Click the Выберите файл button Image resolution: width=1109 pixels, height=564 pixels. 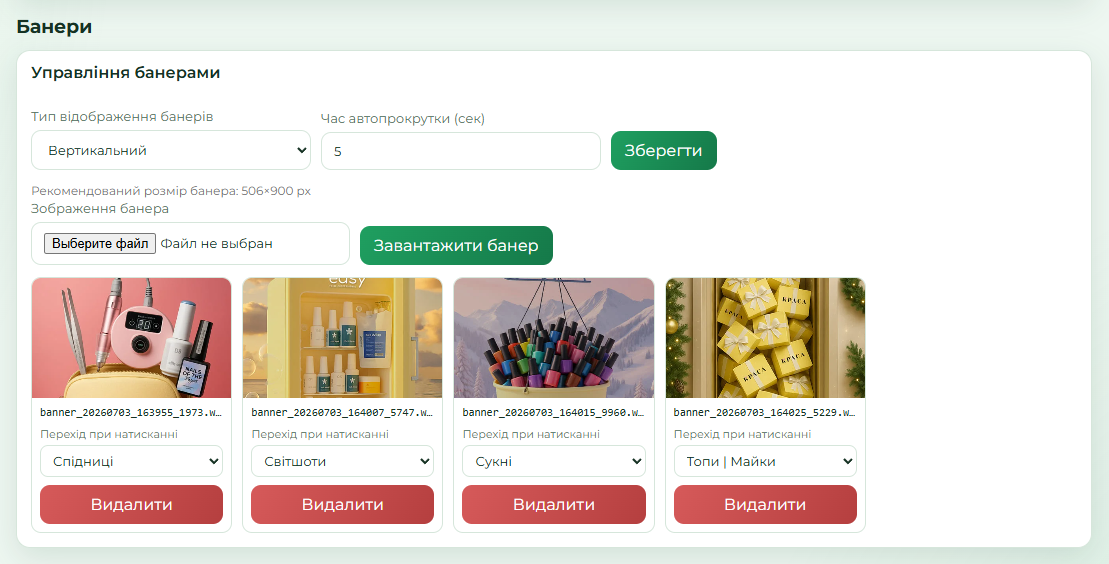tap(100, 243)
